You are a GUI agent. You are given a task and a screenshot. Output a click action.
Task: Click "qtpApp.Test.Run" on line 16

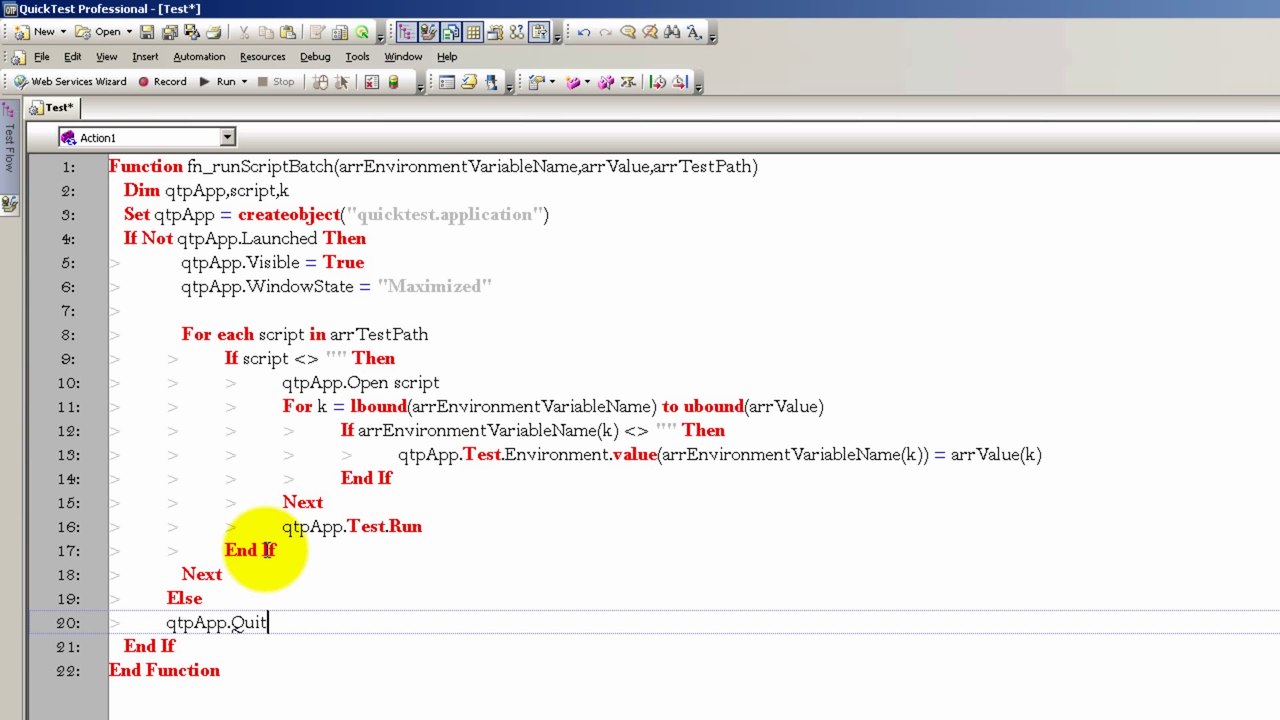click(352, 526)
